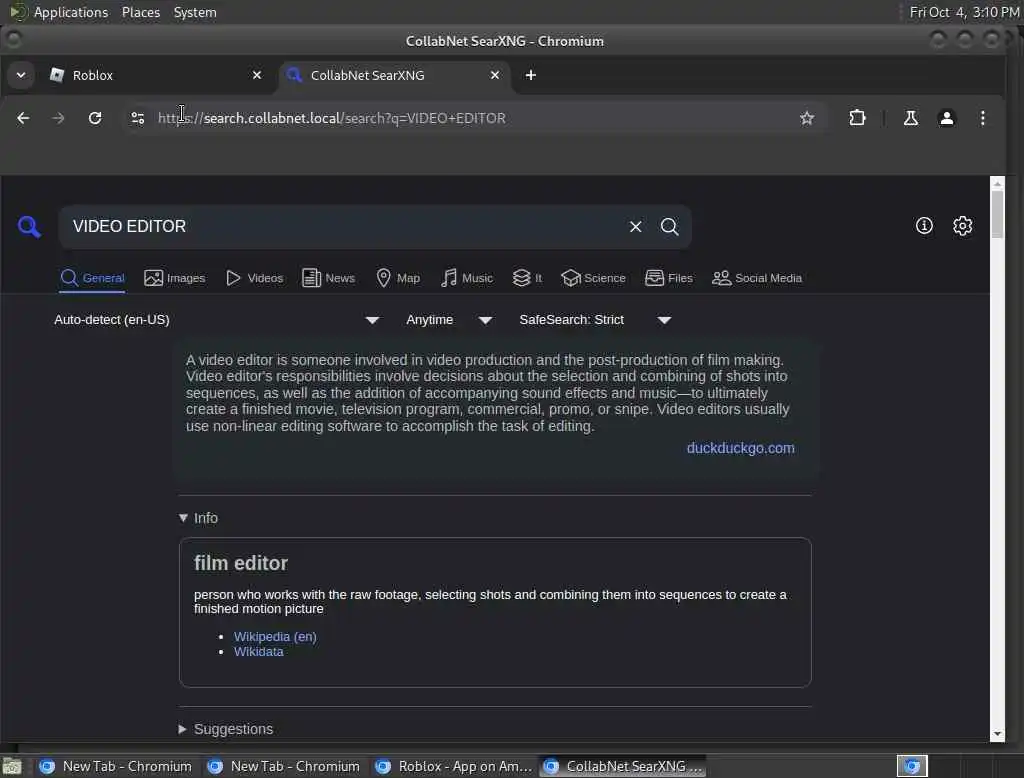Clear the search query with the X icon
The height and width of the screenshot is (778, 1024).
(x=635, y=227)
